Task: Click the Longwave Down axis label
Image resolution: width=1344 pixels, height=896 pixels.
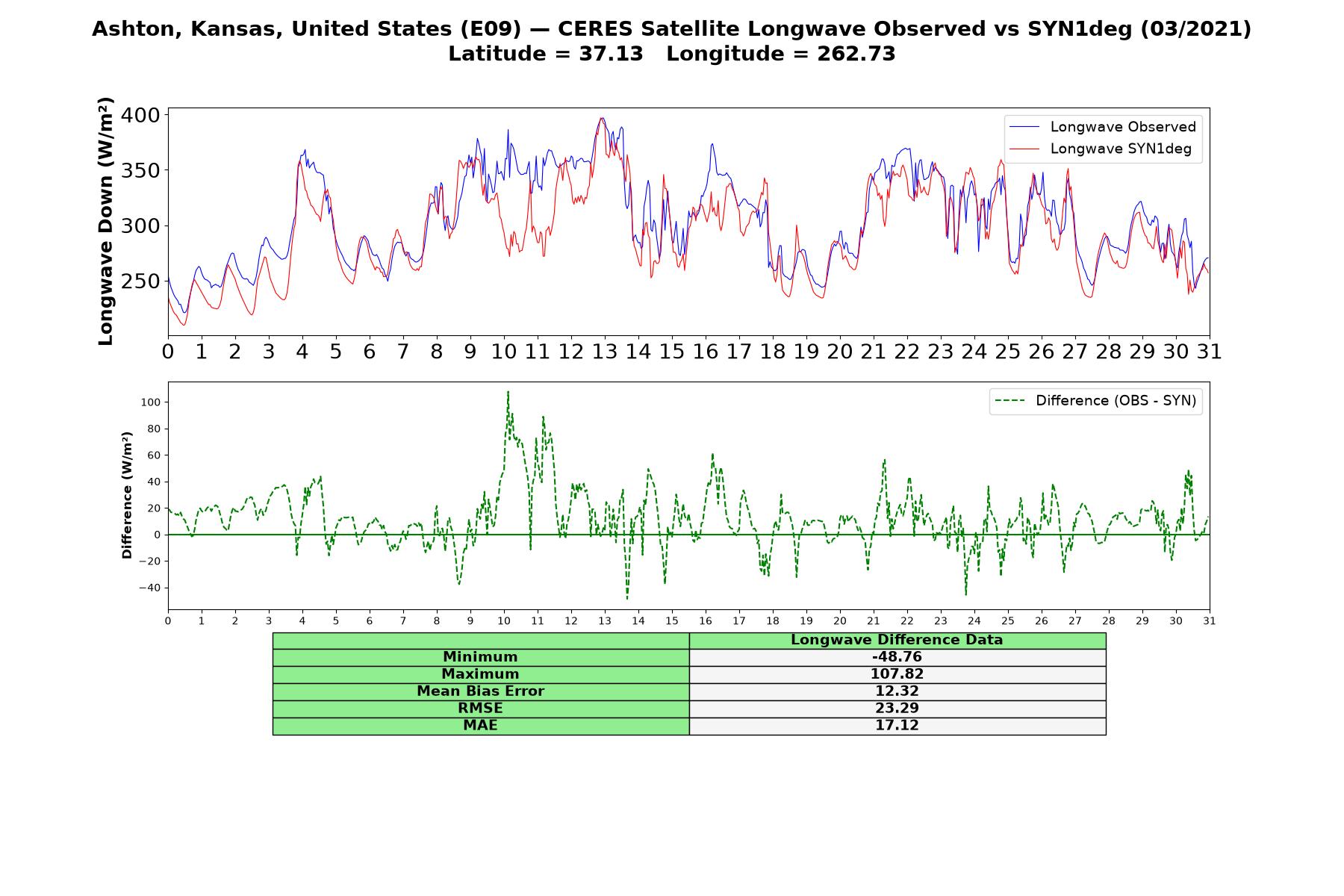Action: coord(105,221)
